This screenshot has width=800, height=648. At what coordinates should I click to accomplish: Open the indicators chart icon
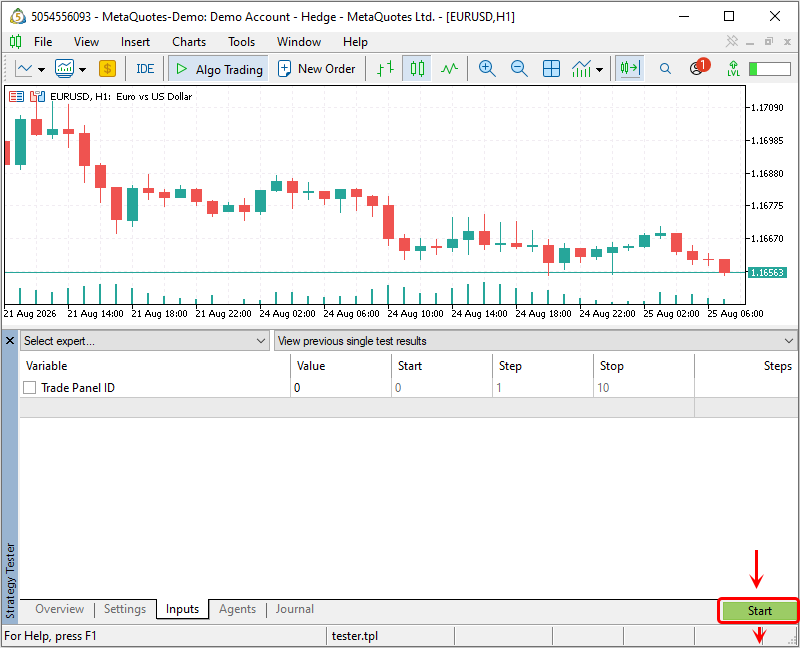point(65,68)
